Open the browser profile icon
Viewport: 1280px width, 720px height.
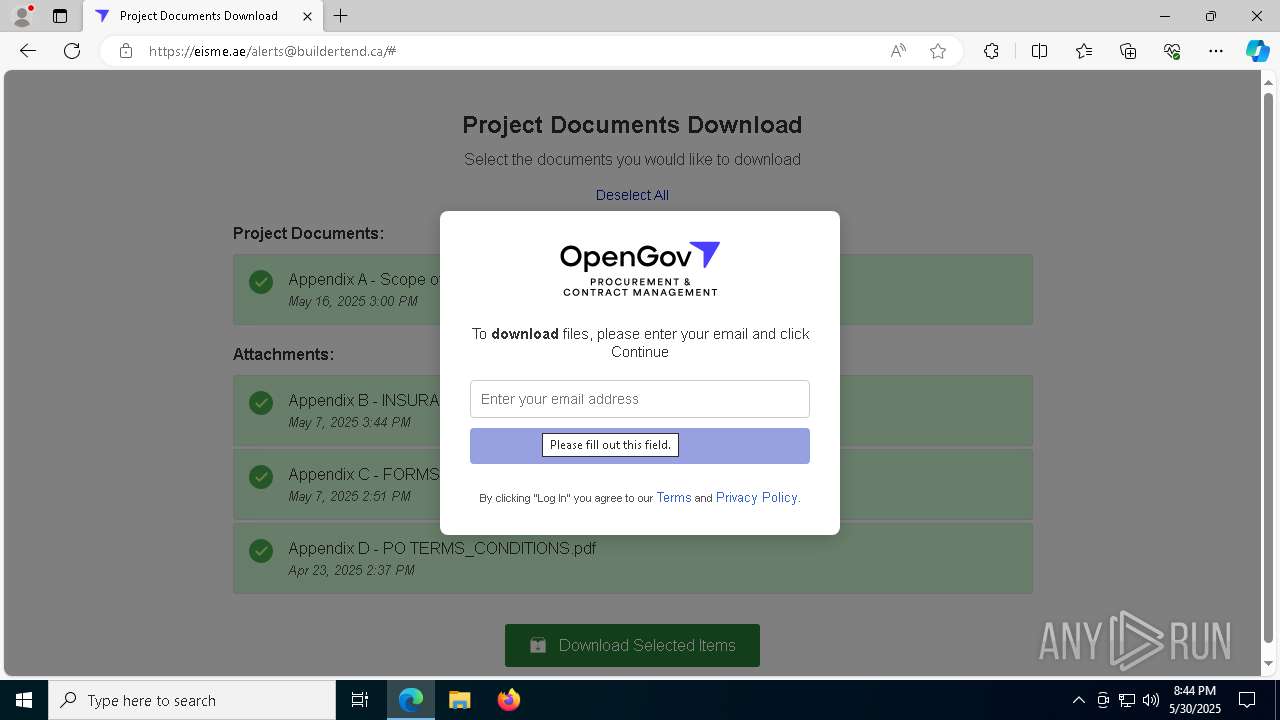point(22,16)
